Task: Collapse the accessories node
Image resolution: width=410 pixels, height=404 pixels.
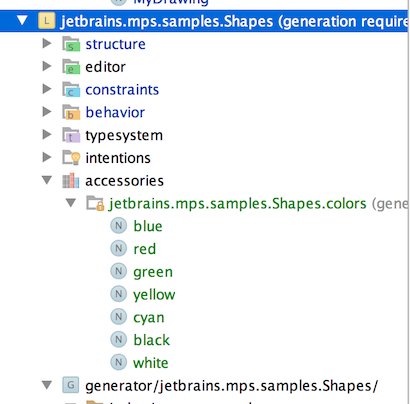Action: 47,180
